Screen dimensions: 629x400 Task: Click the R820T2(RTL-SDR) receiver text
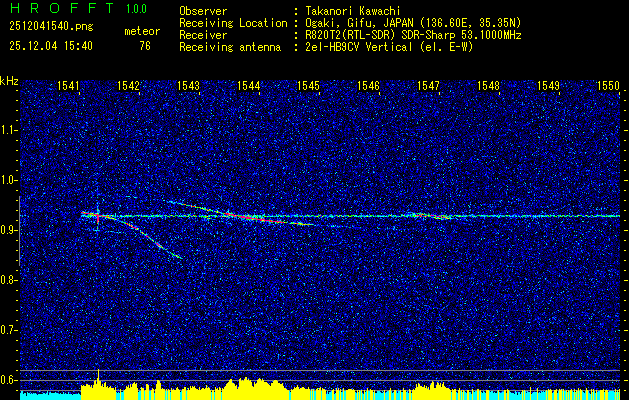point(413,35)
